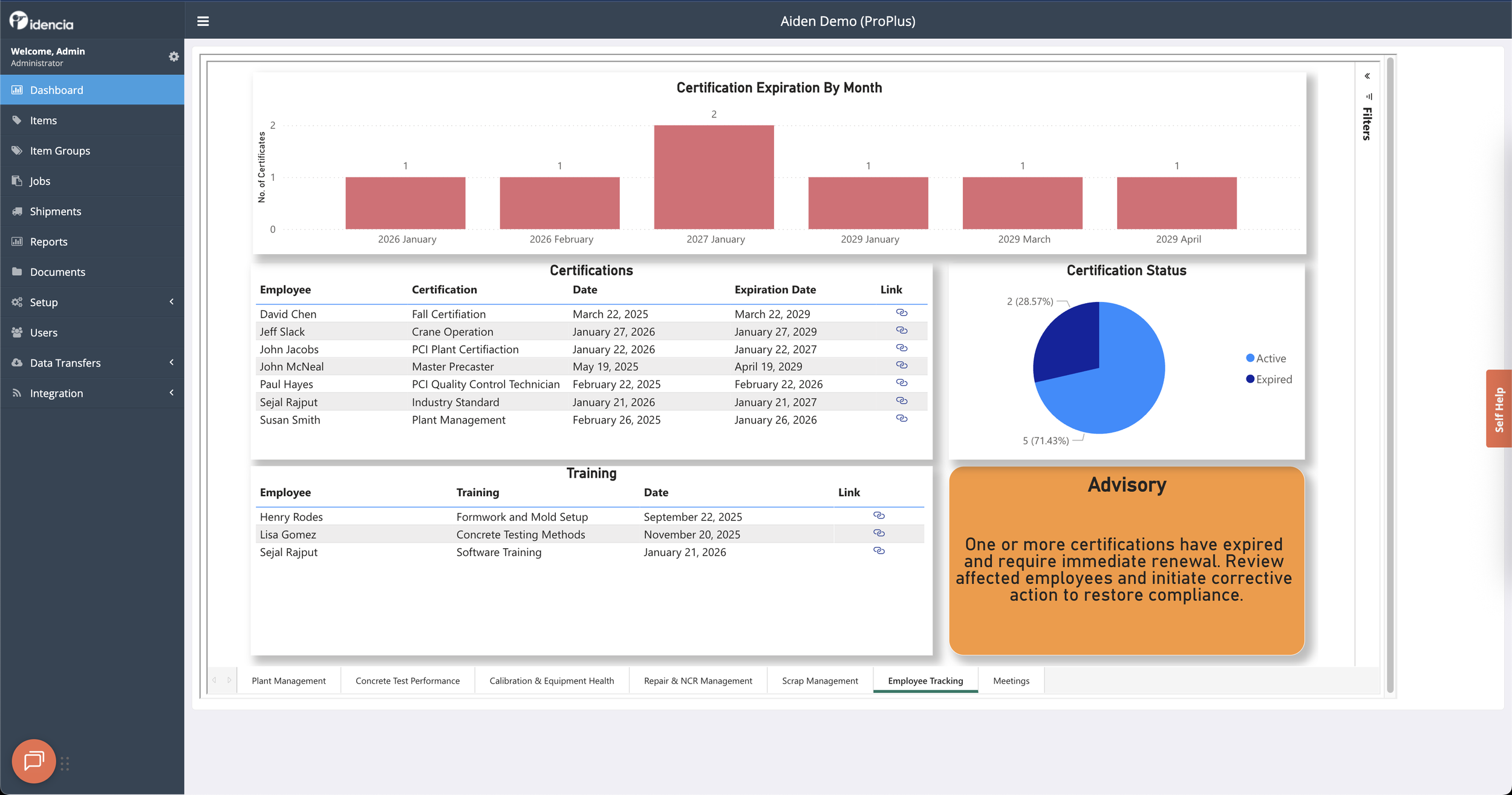Click John McNeal Master Precaster link icon

tap(901, 365)
